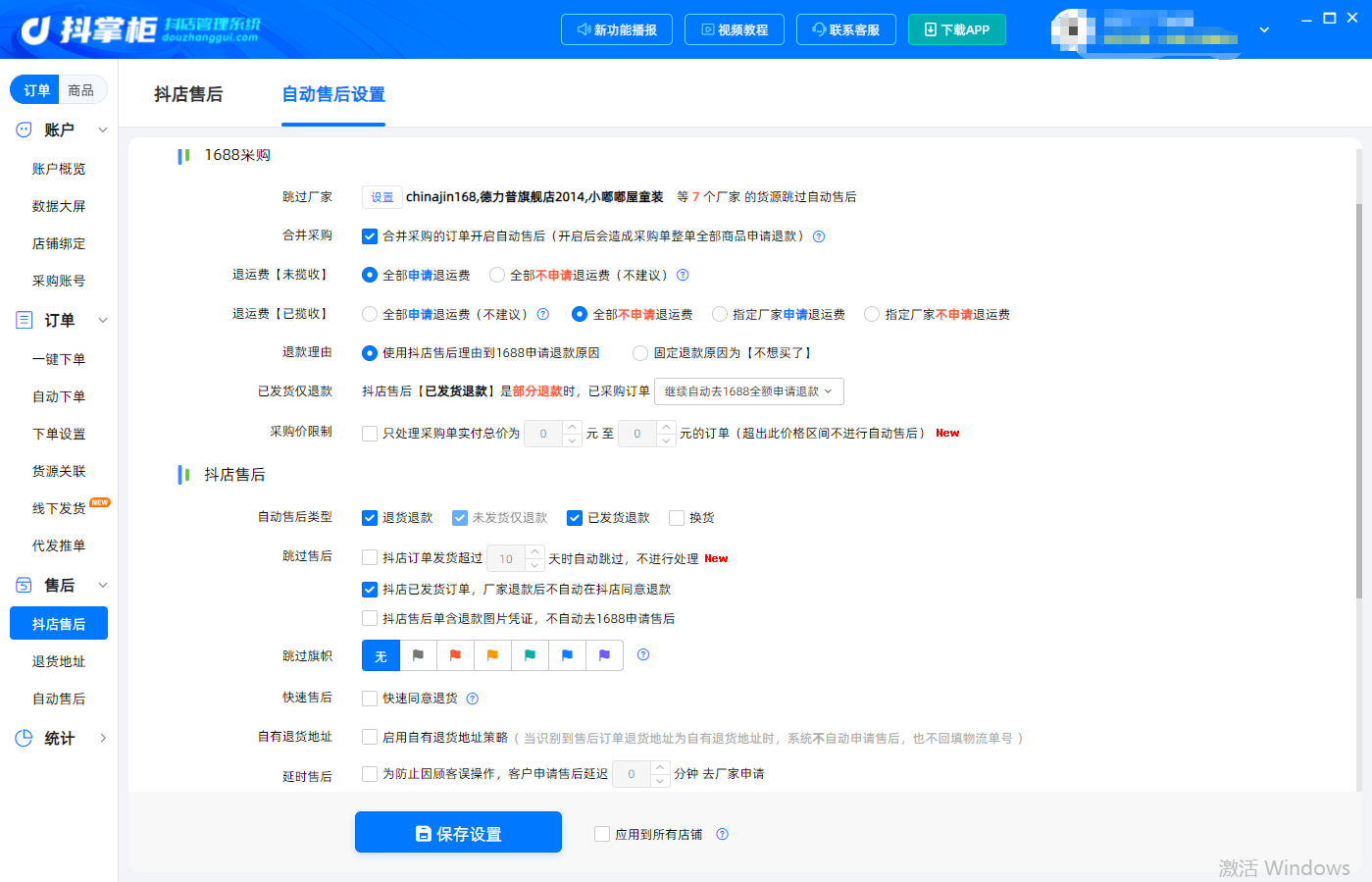The height and width of the screenshot is (882, 1372).
Task: Click 设置 button for 跳过厂家
Action: click(x=381, y=197)
